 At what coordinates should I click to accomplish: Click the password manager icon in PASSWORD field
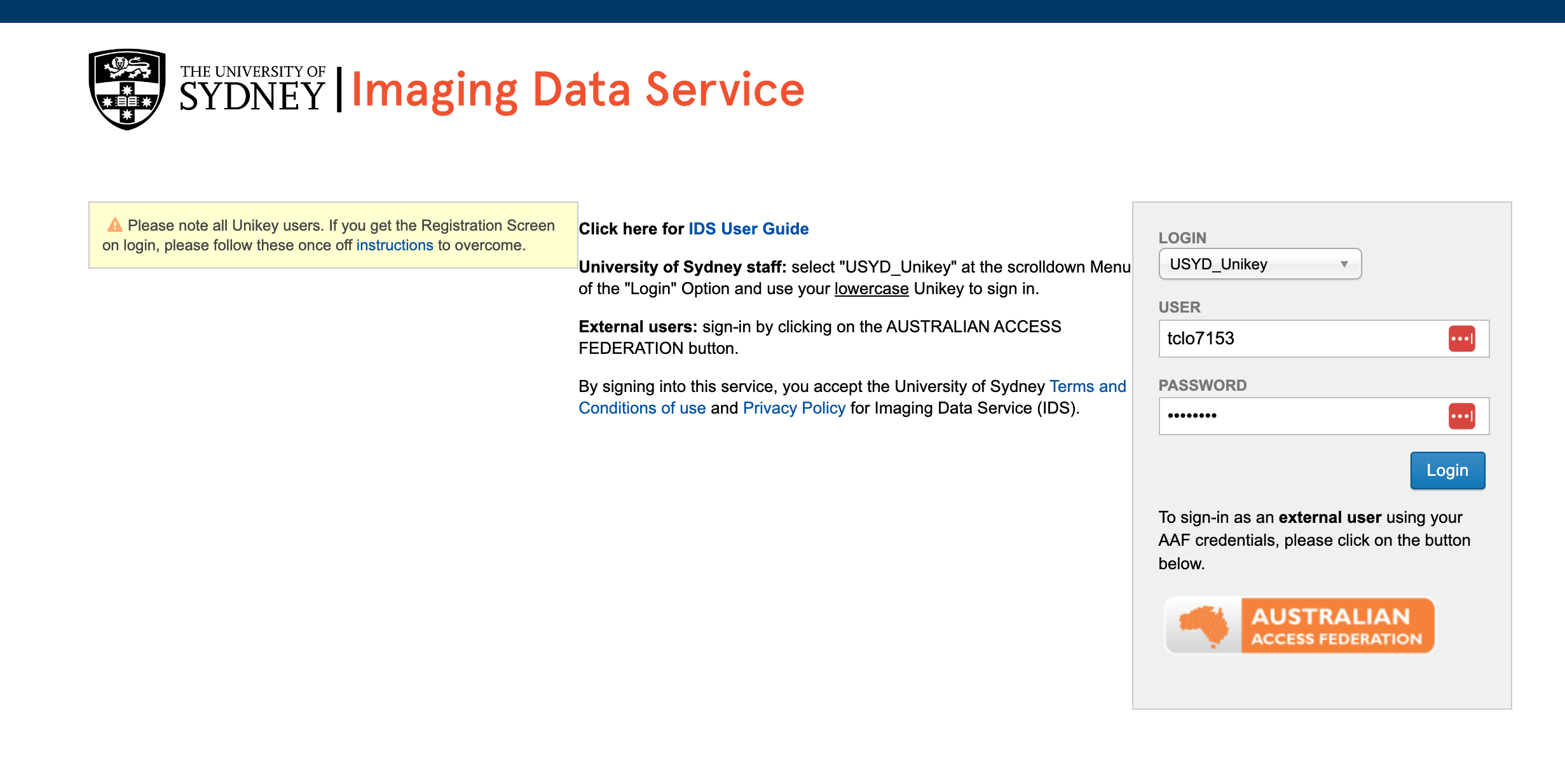[x=1461, y=416]
